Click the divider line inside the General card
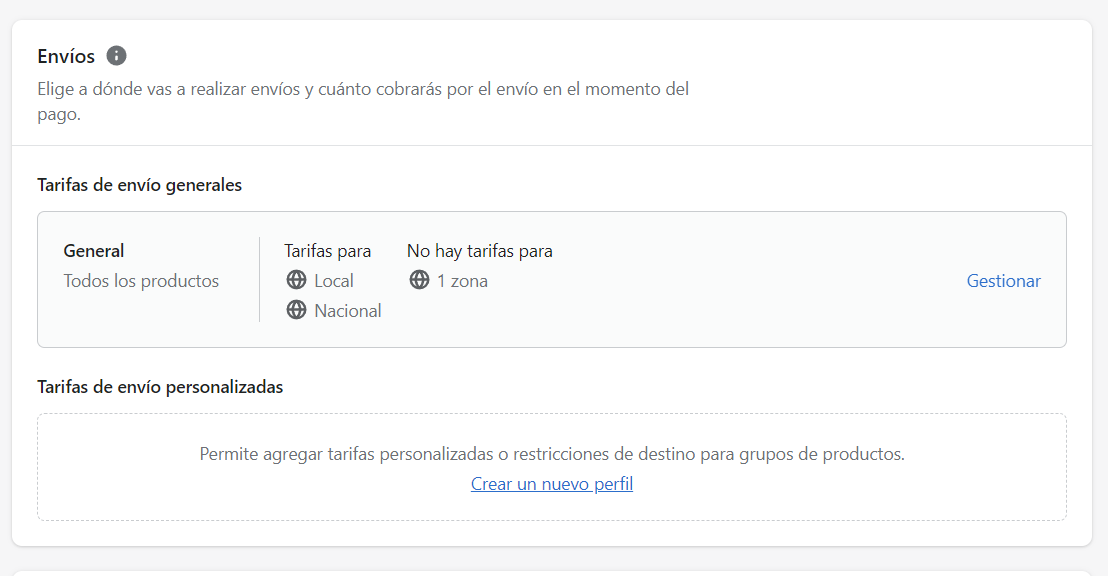The width and height of the screenshot is (1108, 576). point(259,280)
